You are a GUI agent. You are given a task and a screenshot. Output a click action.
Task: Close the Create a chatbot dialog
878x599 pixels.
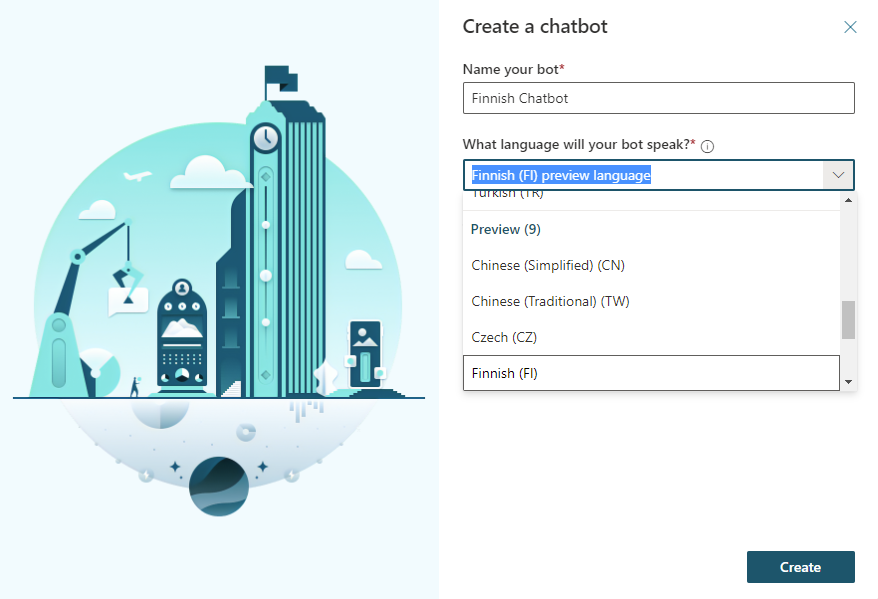coord(850,27)
